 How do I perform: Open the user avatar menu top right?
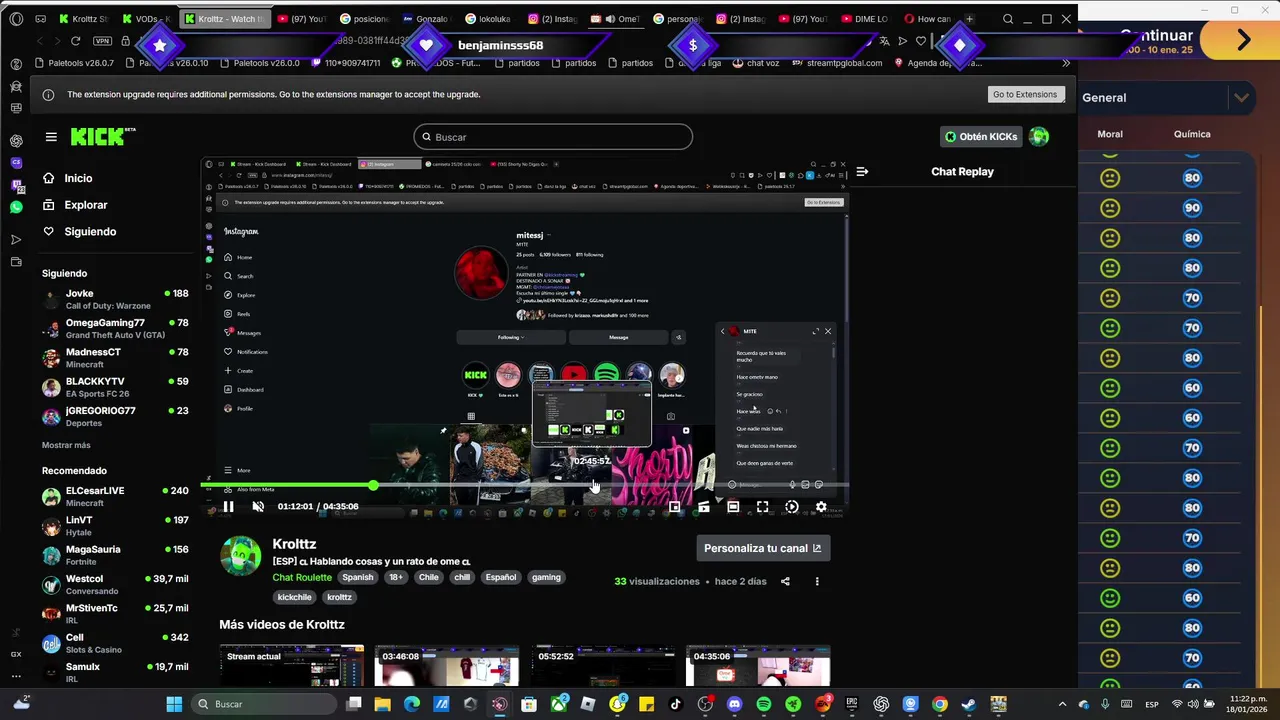pyautogui.click(x=1039, y=137)
